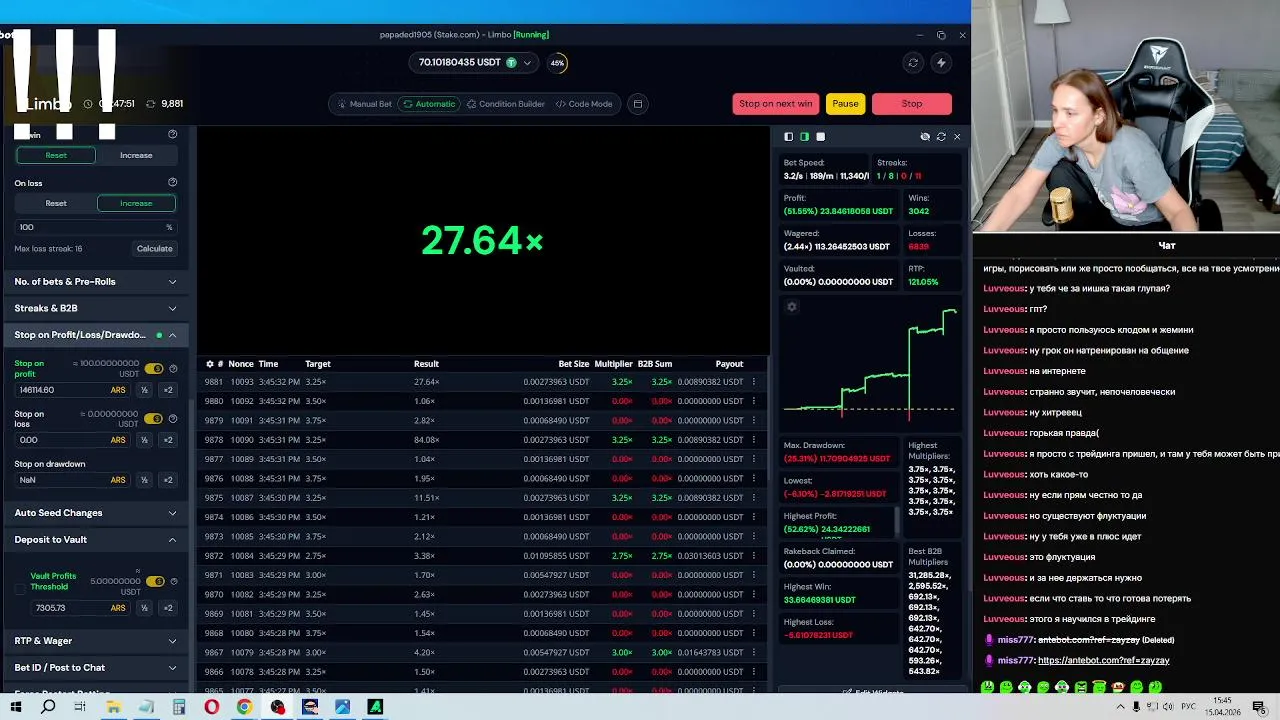Select left-panel layout icon in stats widget
1280x720 pixels.
788,137
